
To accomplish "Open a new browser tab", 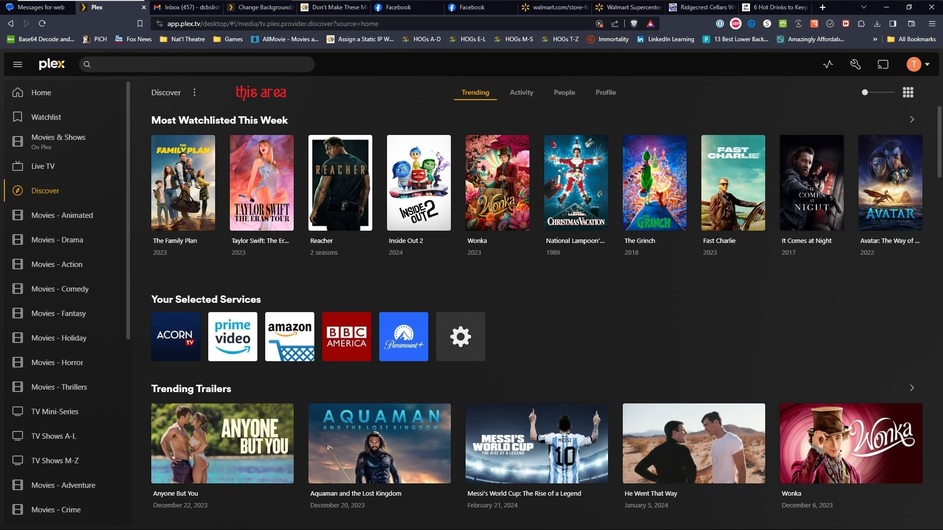I will [x=822, y=7].
